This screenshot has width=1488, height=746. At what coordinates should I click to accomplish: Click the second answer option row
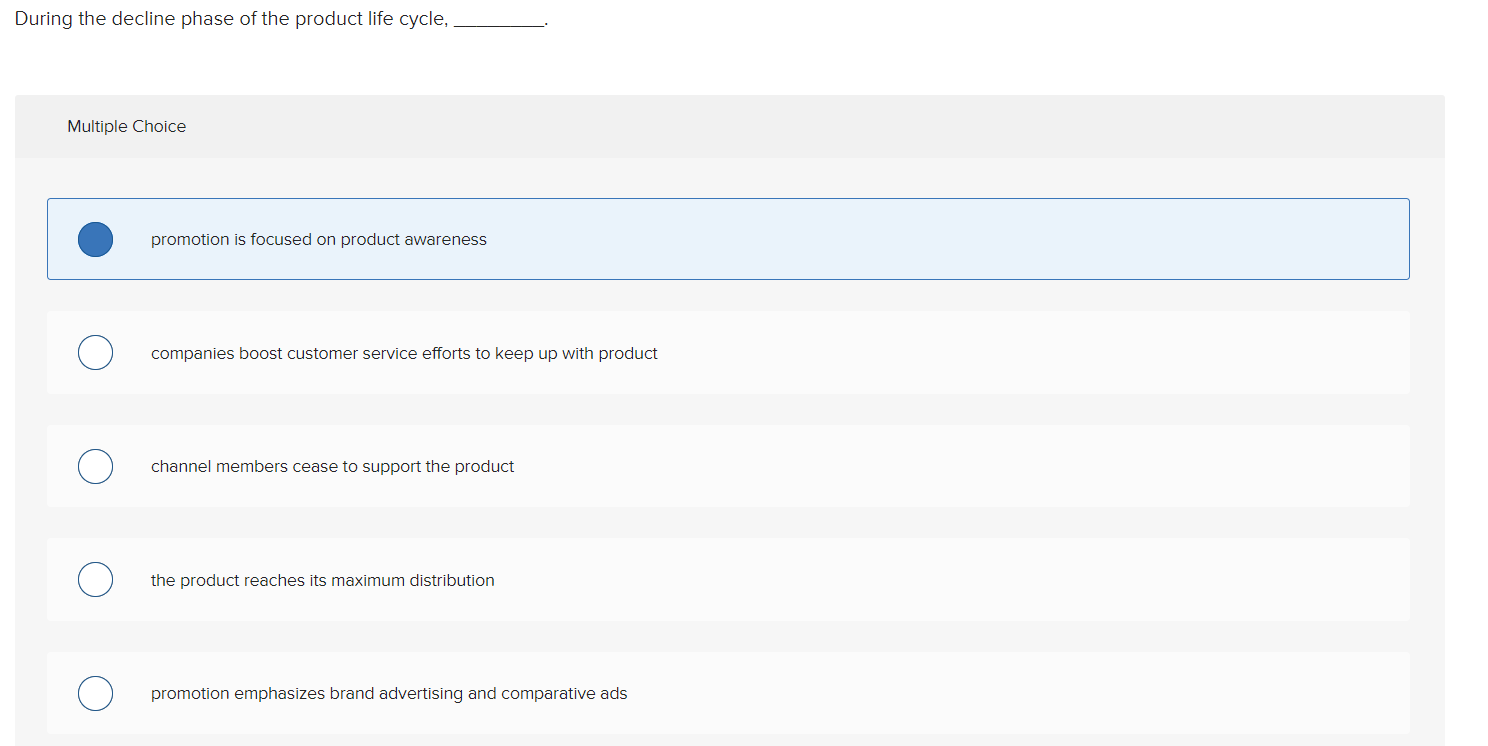click(728, 352)
